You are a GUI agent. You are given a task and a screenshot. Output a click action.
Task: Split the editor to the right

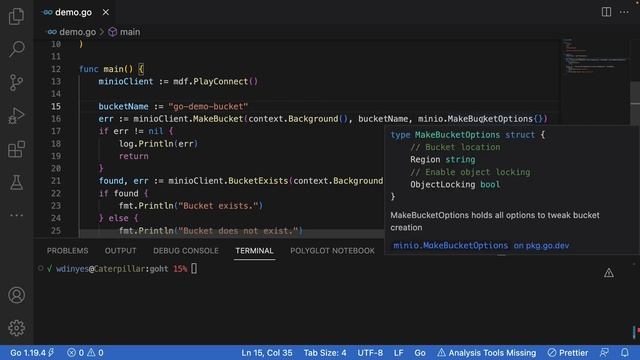606,12
